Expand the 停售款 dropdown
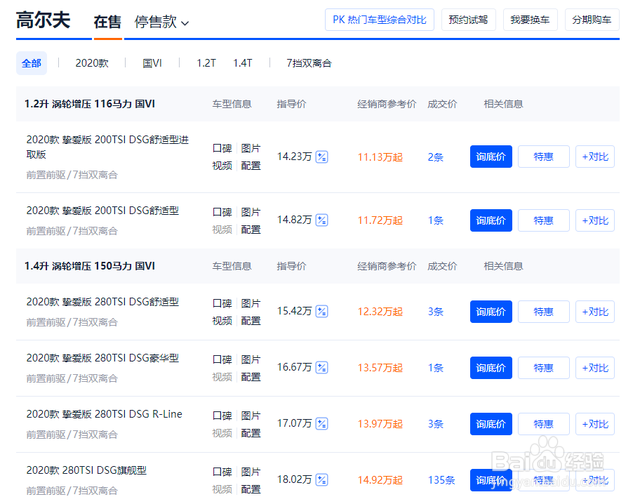This screenshot has height=504, width=640. (162, 22)
